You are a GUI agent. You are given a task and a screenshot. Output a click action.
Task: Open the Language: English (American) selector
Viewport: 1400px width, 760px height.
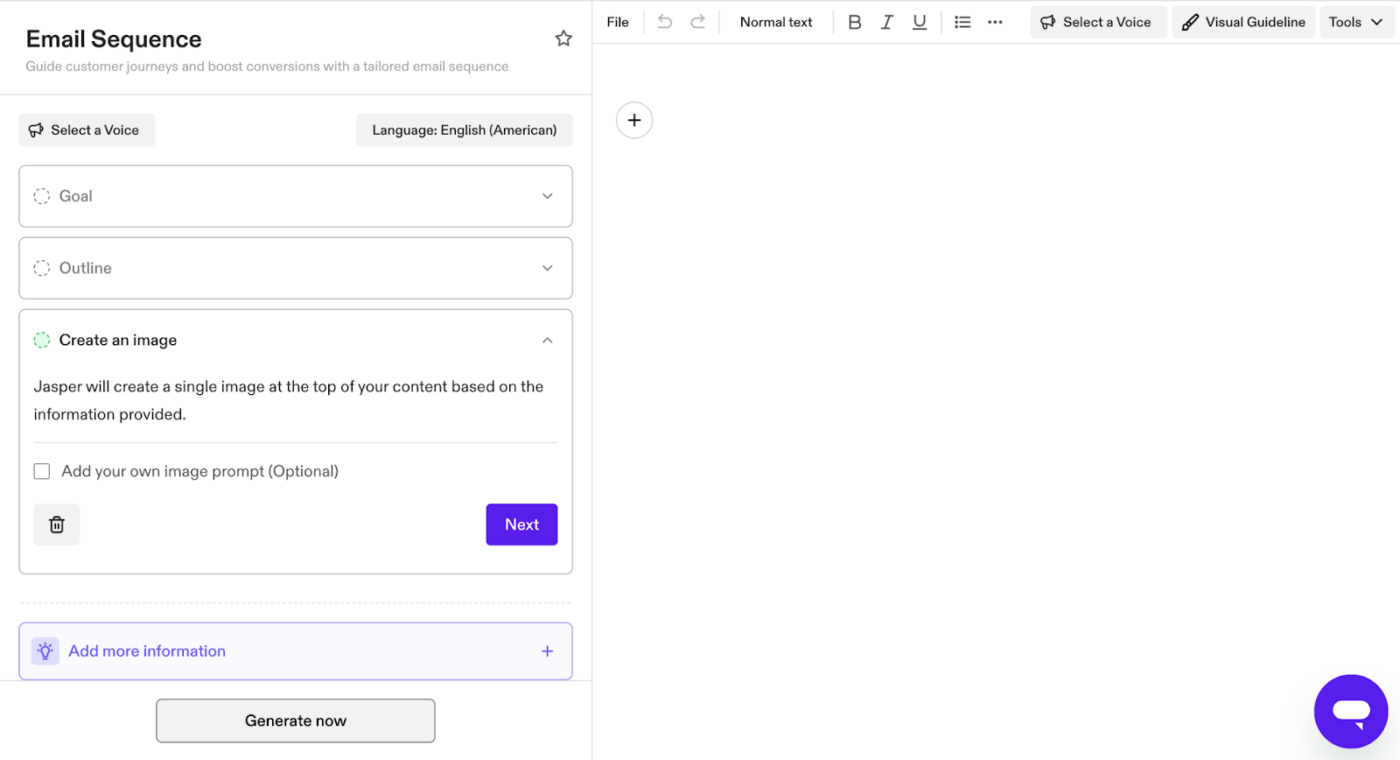[464, 130]
